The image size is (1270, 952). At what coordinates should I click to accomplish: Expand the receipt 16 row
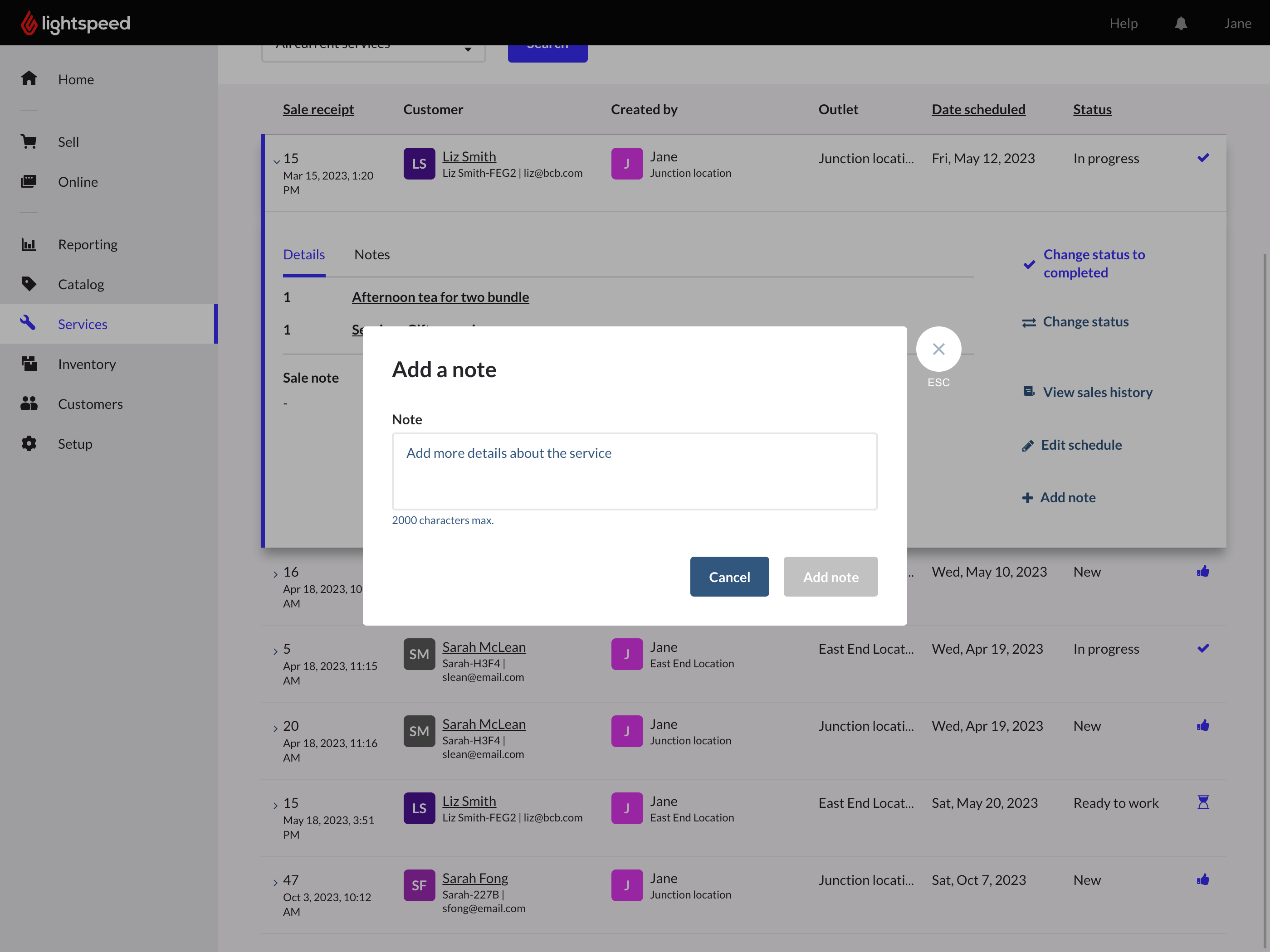click(x=276, y=574)
